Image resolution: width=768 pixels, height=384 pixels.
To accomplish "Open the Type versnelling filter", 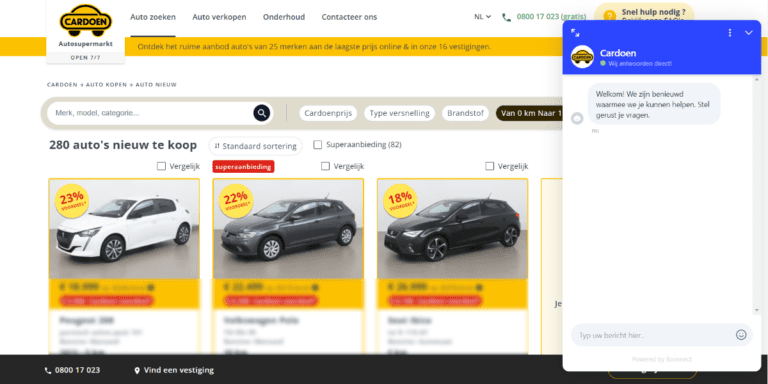I will coord(399,113).
